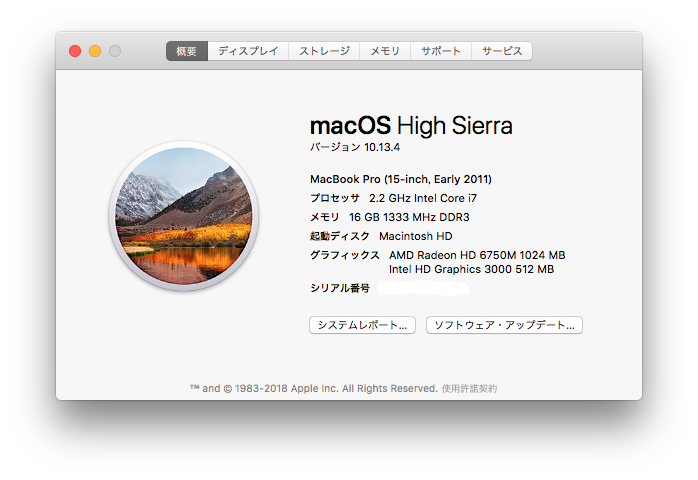Open the サポート tab
This screenshot has width=698, height=480.
coord(441,51)
